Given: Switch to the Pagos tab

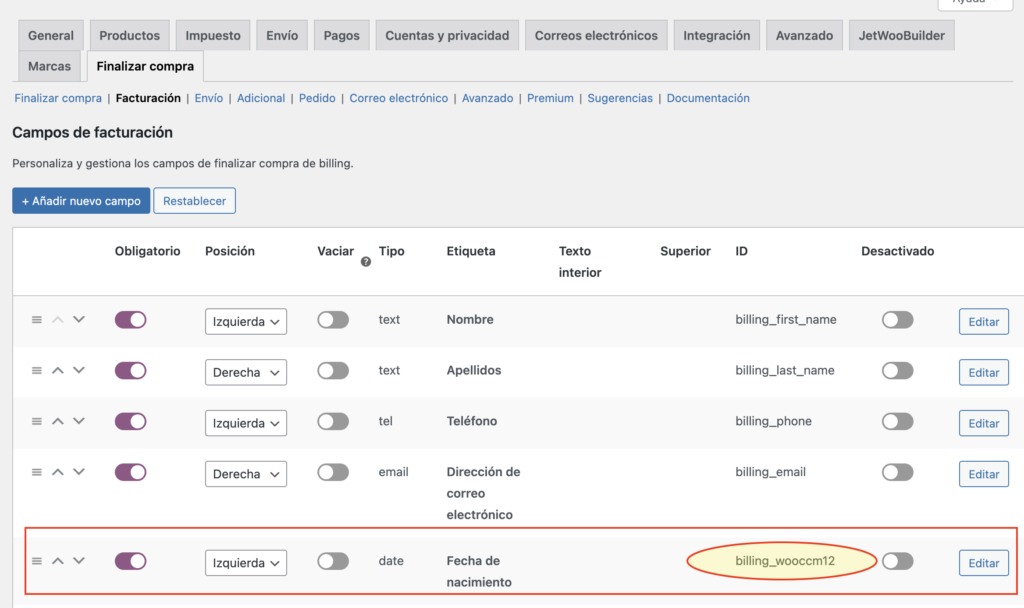Looking at the screenshot, I should [x=342, y=35].
